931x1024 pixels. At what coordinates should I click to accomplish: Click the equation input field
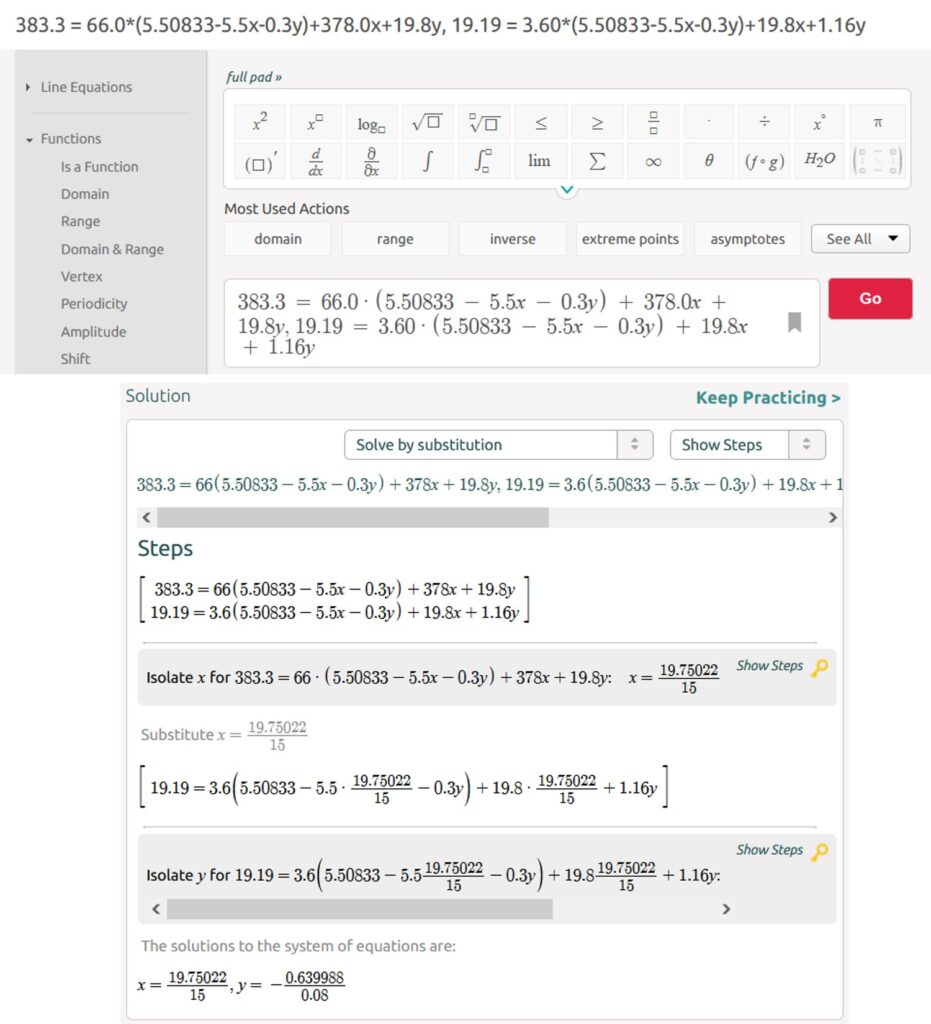tap(500, 322)
